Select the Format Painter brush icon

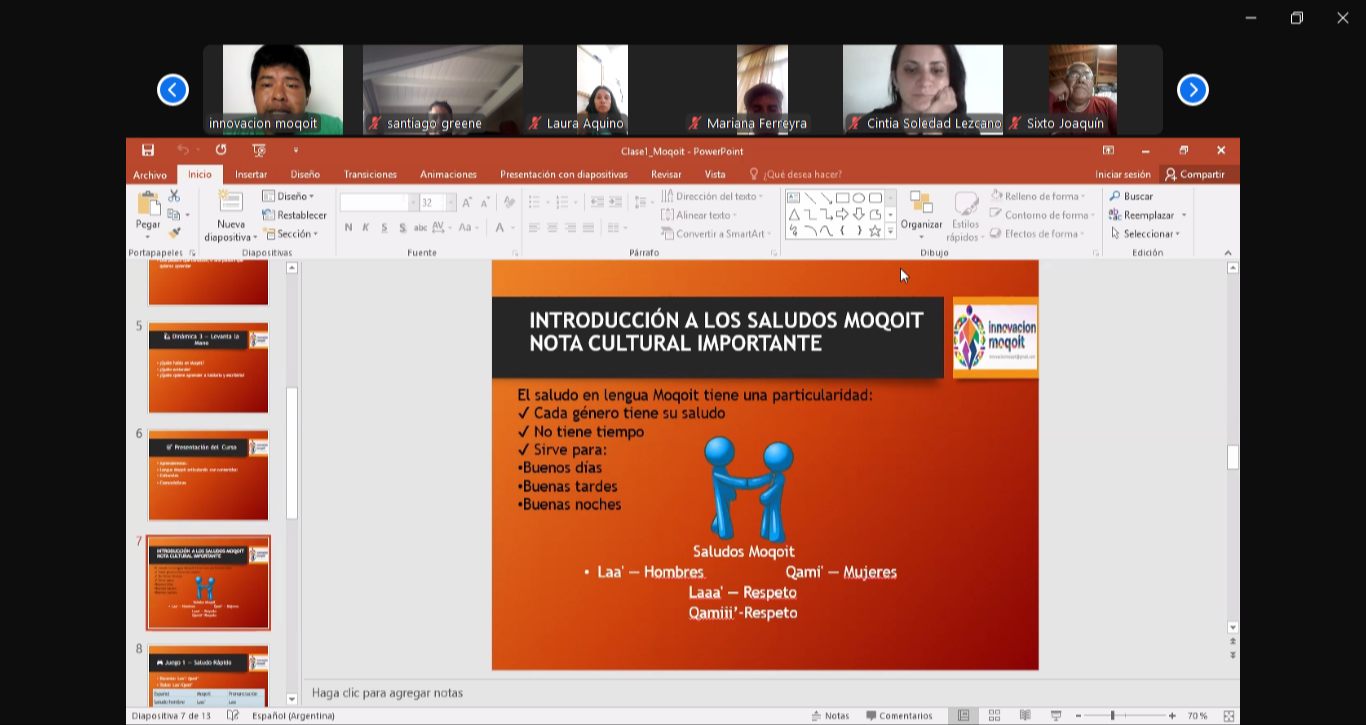point(174,233)
